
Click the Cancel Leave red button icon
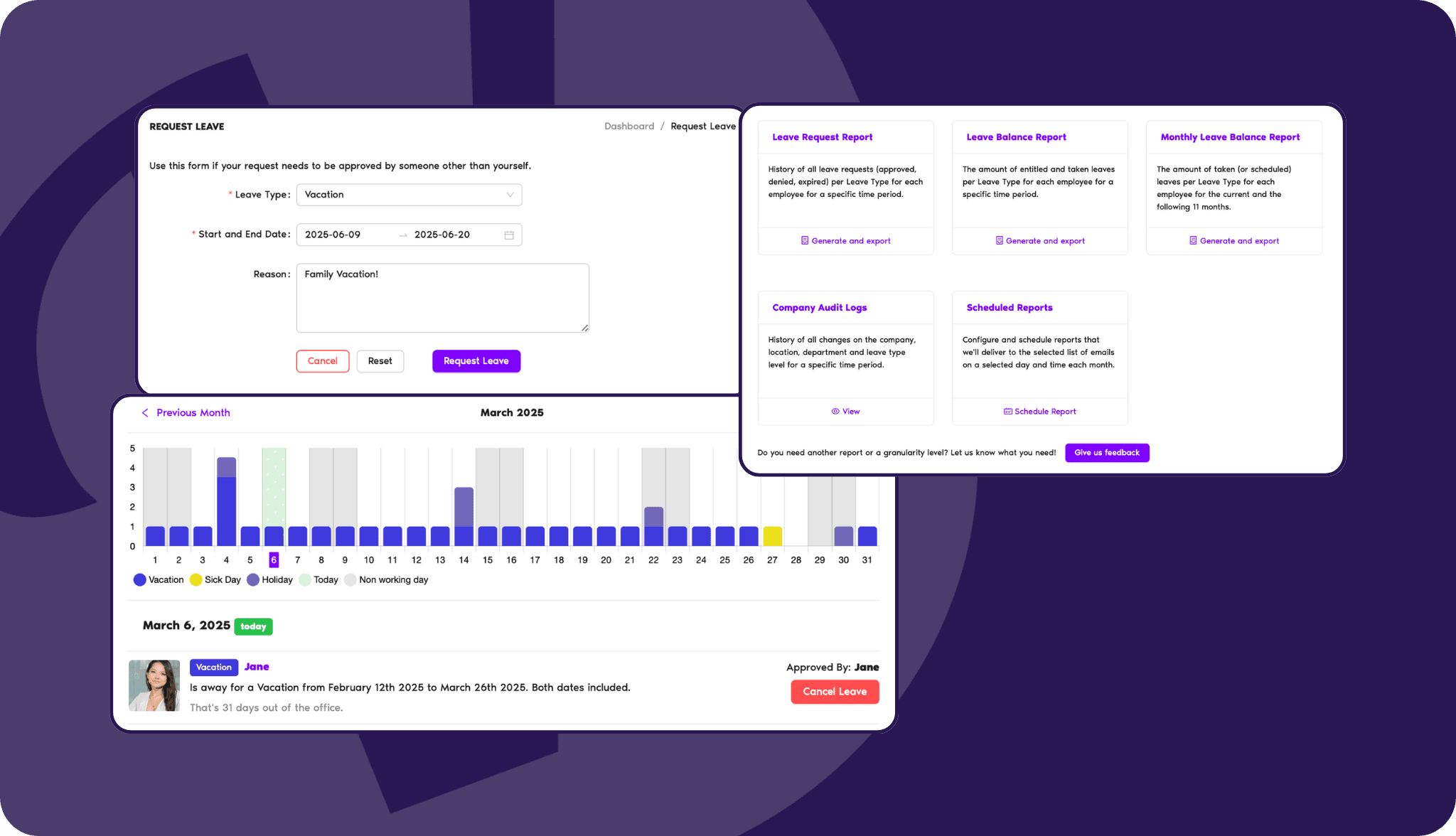point(835,691)
